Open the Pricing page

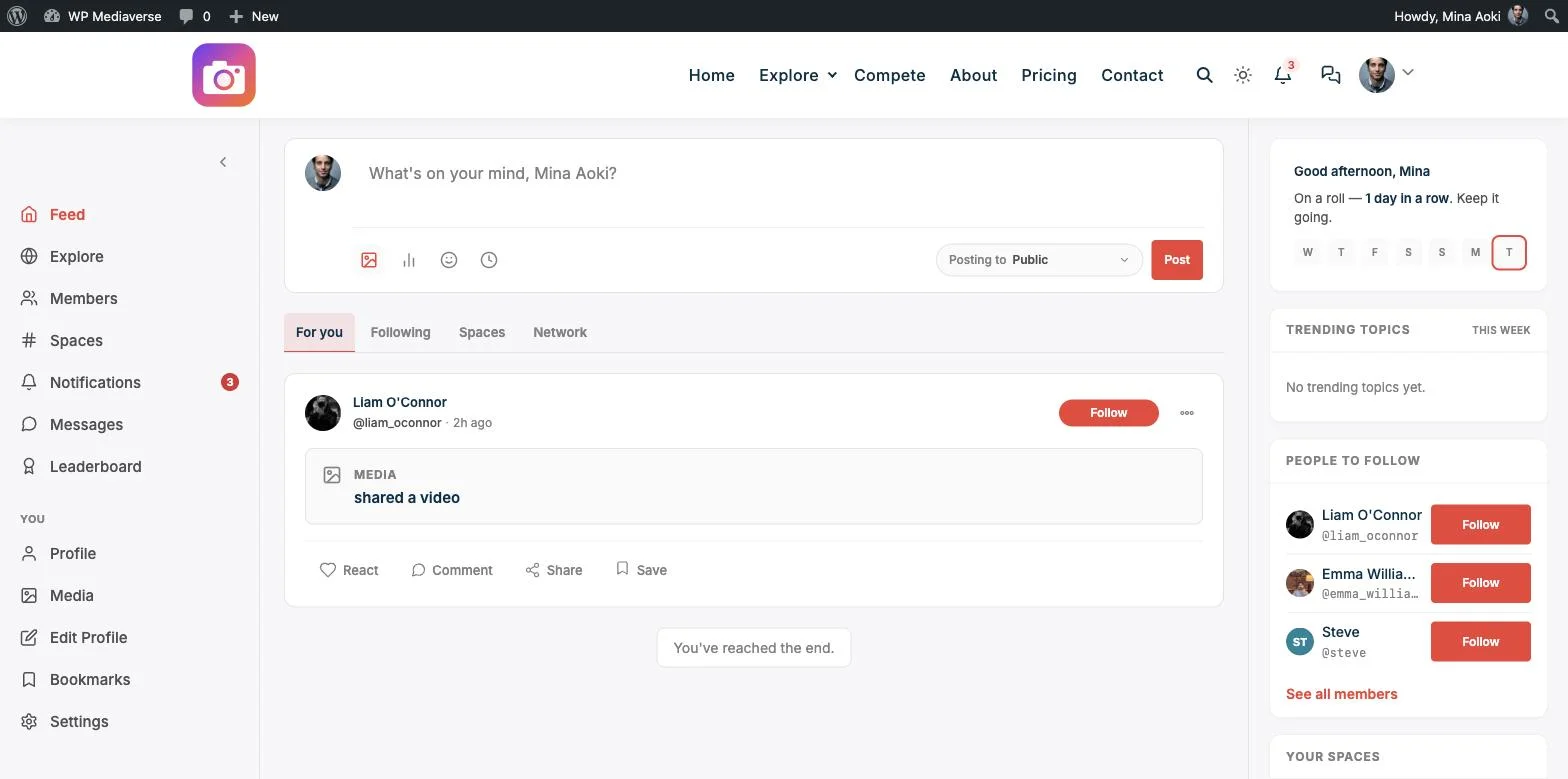click(x=1049, y=75)
